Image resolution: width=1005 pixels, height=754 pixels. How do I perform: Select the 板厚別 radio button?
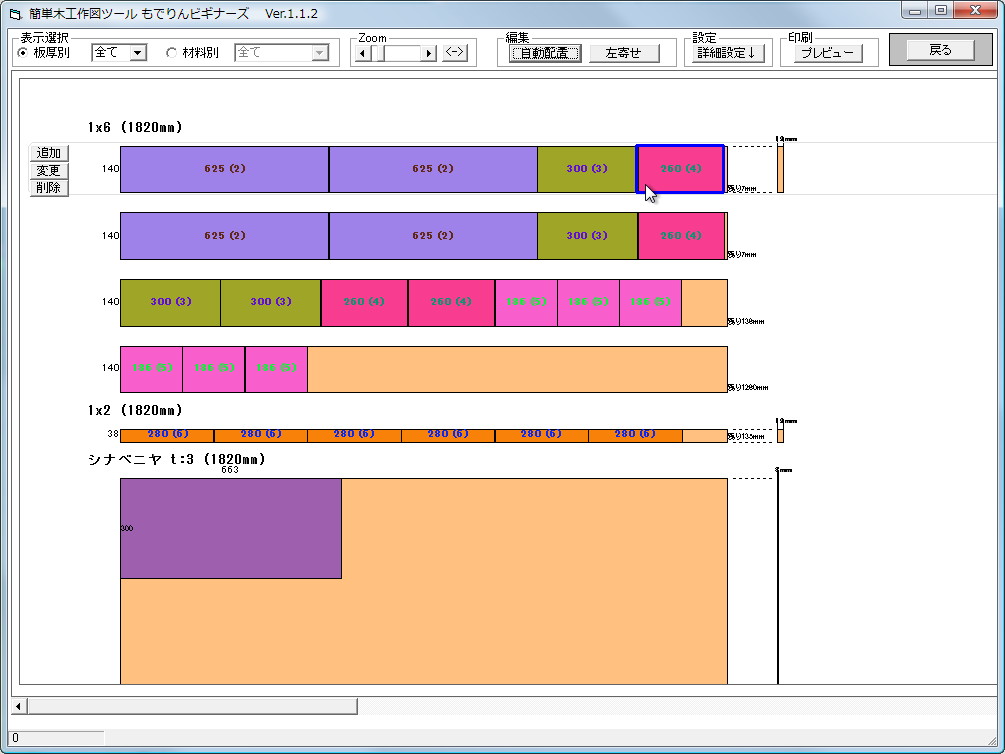click(x=22, y=53)
